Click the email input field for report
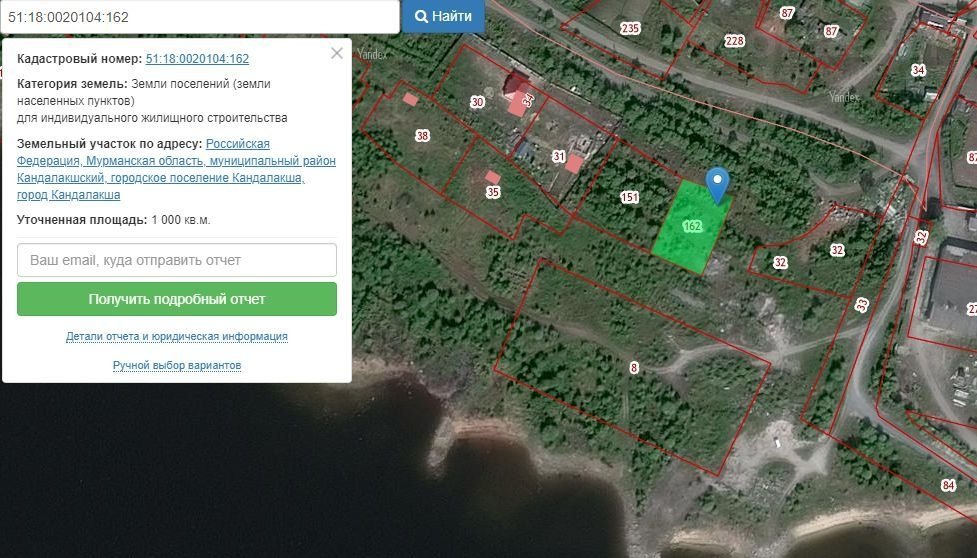The height and width of the screenshot is (558, 977). pyautogui.click(x=177, y=260)
